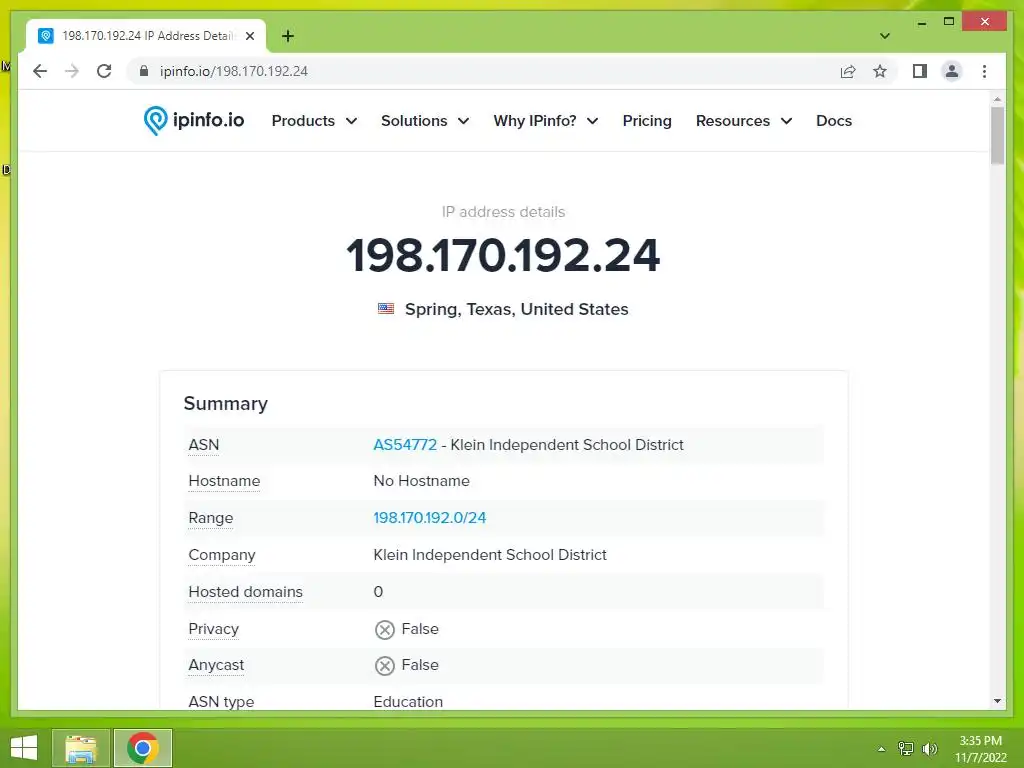Open the Chrome three-dot menu
Image resolution: width=1024 pixels, height=768 pixels.
click(x=984, y=71)
